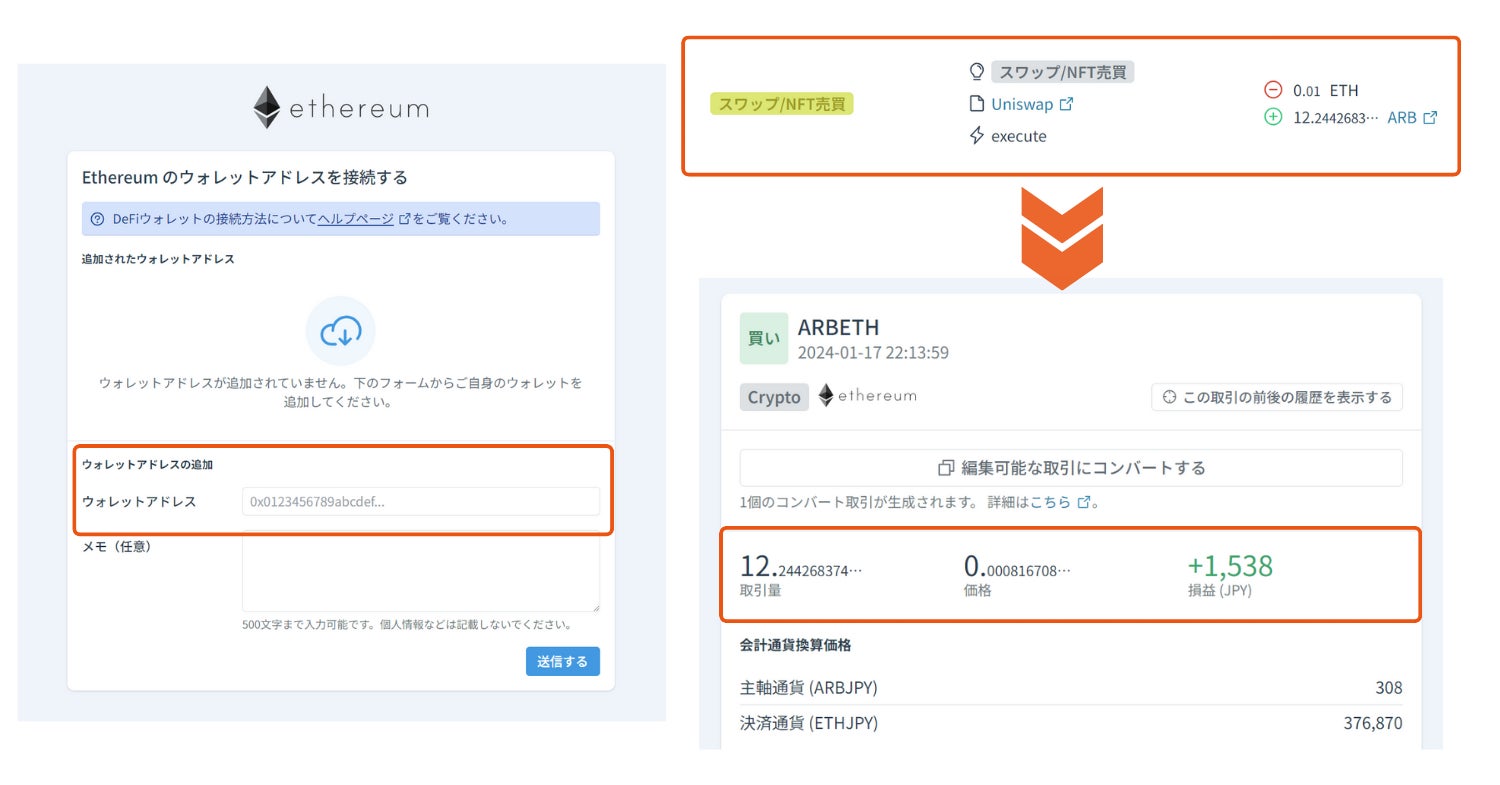Click the lightbulb icon above Uniswap

(977, 72)
